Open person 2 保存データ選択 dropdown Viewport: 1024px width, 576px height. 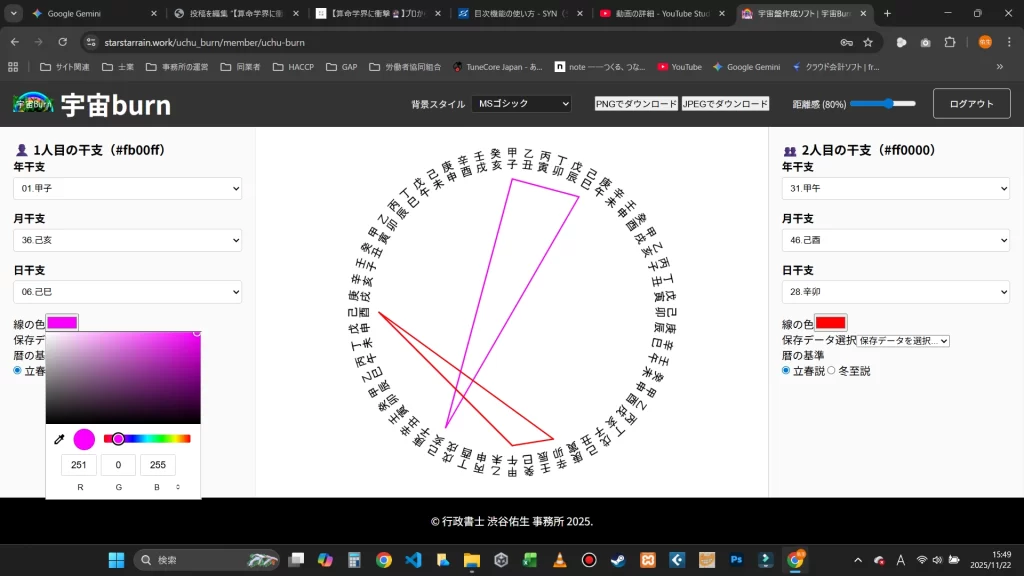(x=903, y=341)
